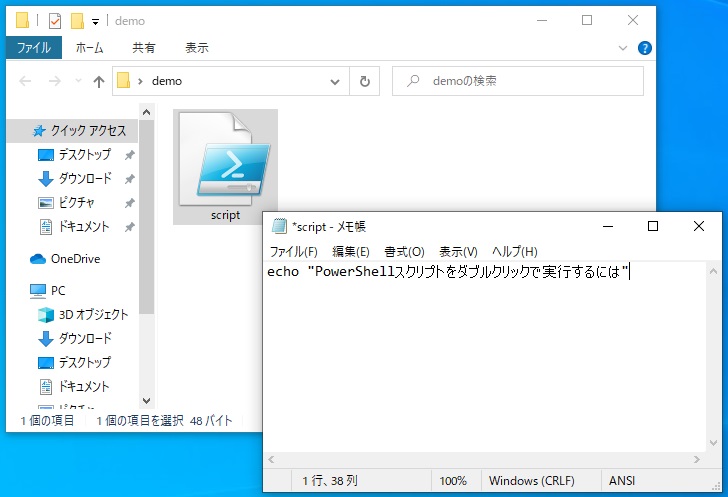Viewport: 728px width, 497px height.
Task: Click pin icon beside Quick Access ダウンロード
Action: [130, 179]
